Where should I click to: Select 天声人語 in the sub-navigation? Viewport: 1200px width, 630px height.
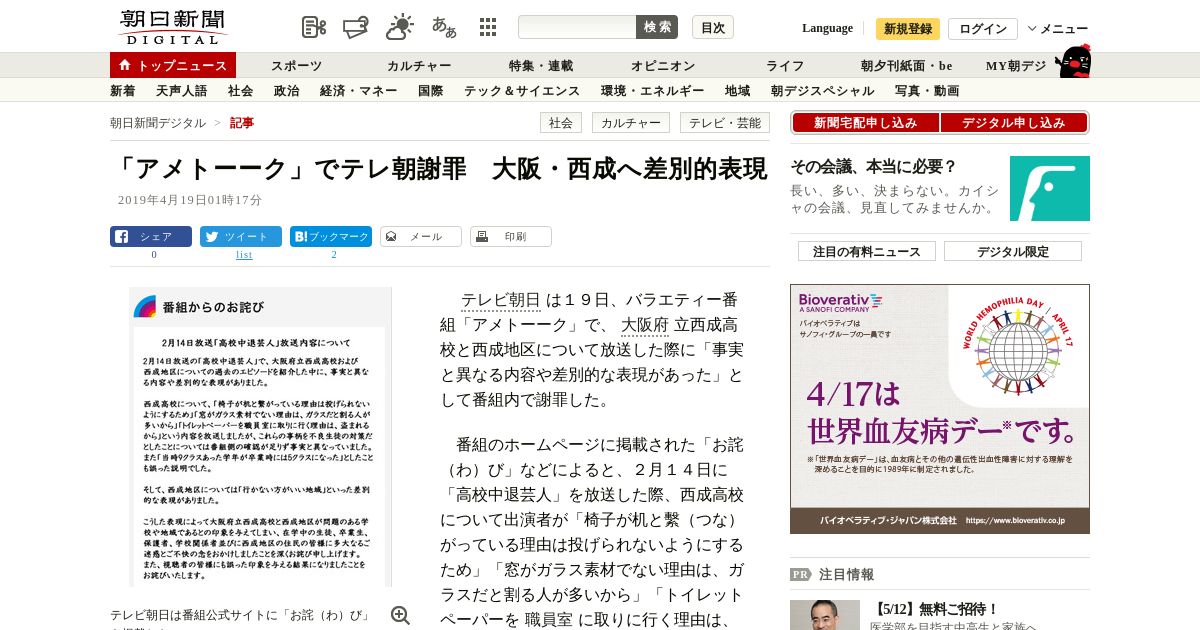(182, 91)
